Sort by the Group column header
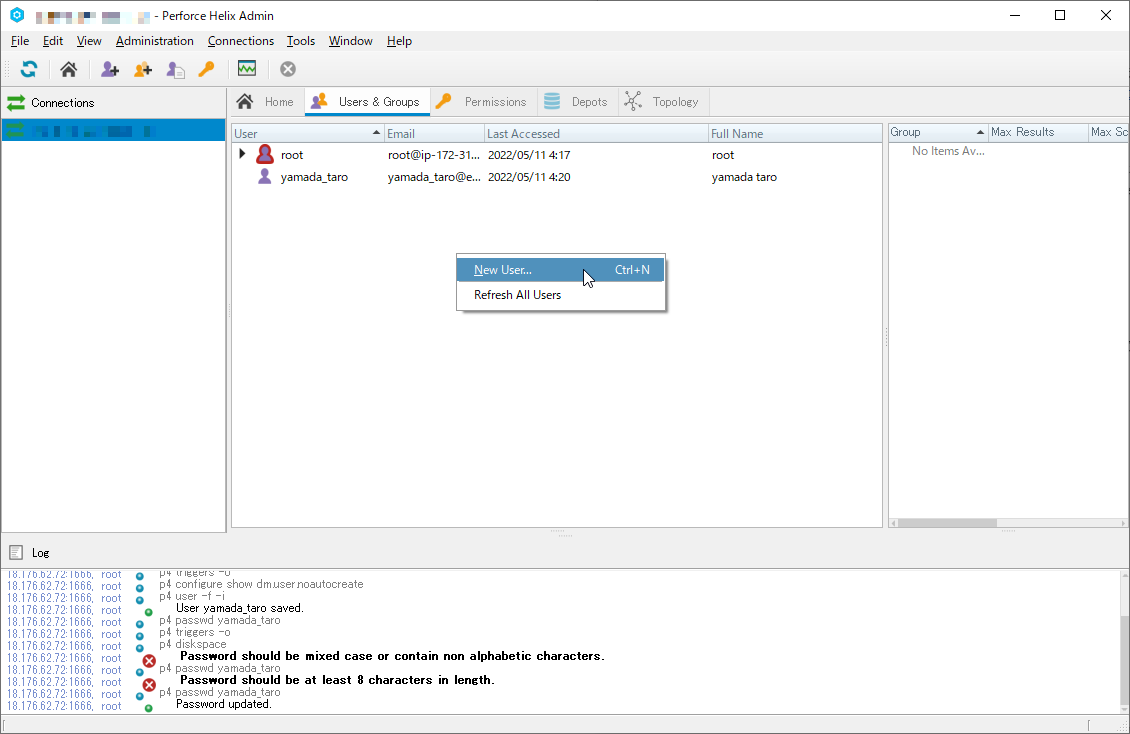Screen dimensions: 1130x734 (x=930, y=131)
